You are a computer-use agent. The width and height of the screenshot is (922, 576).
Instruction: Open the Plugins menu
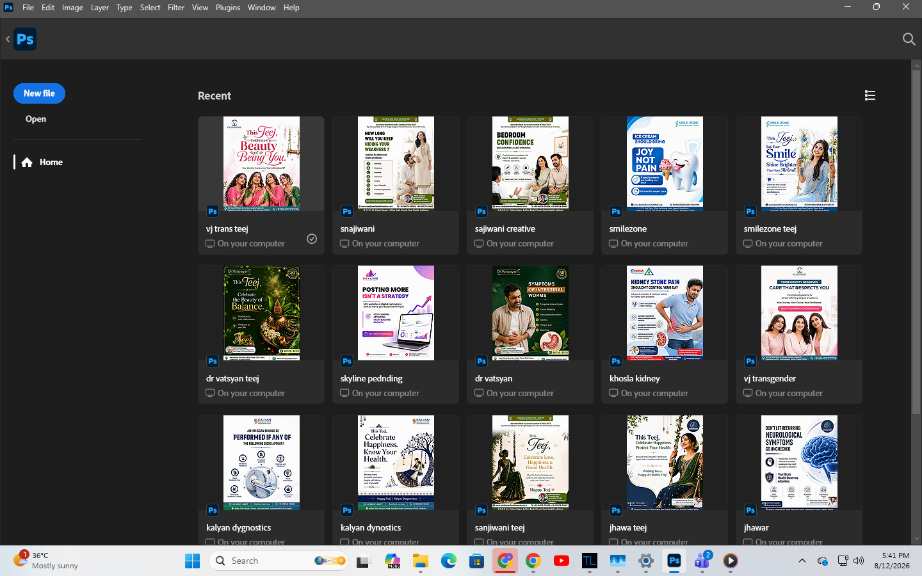coord(228,8)
